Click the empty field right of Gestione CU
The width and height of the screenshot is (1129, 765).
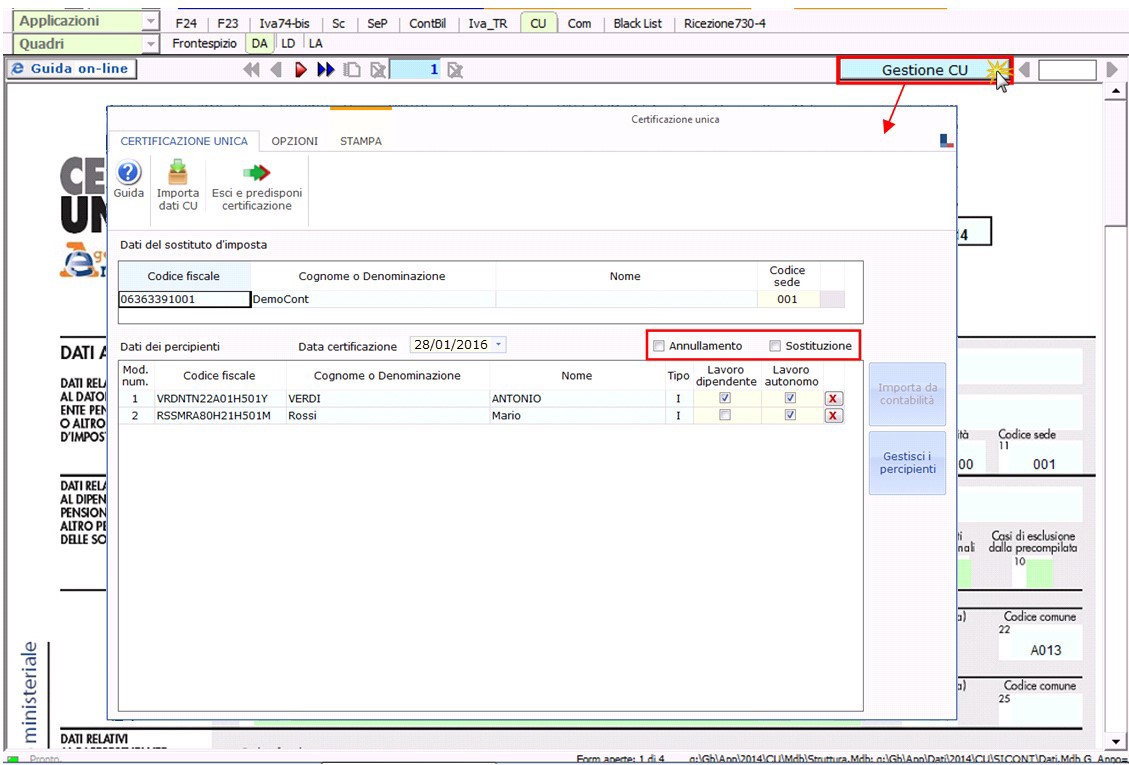pos(1066,70)
